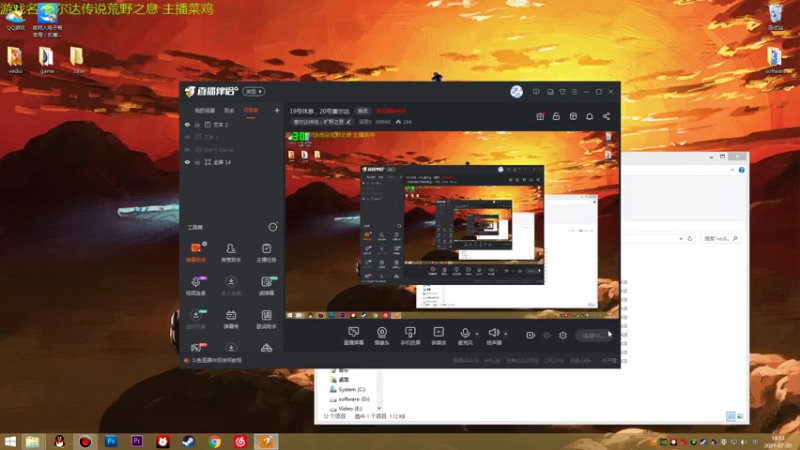This screenshot has height=450, width=800.
Task: Toggle the preview eye icon near settings gear
Action: click(x=547, y=335)
